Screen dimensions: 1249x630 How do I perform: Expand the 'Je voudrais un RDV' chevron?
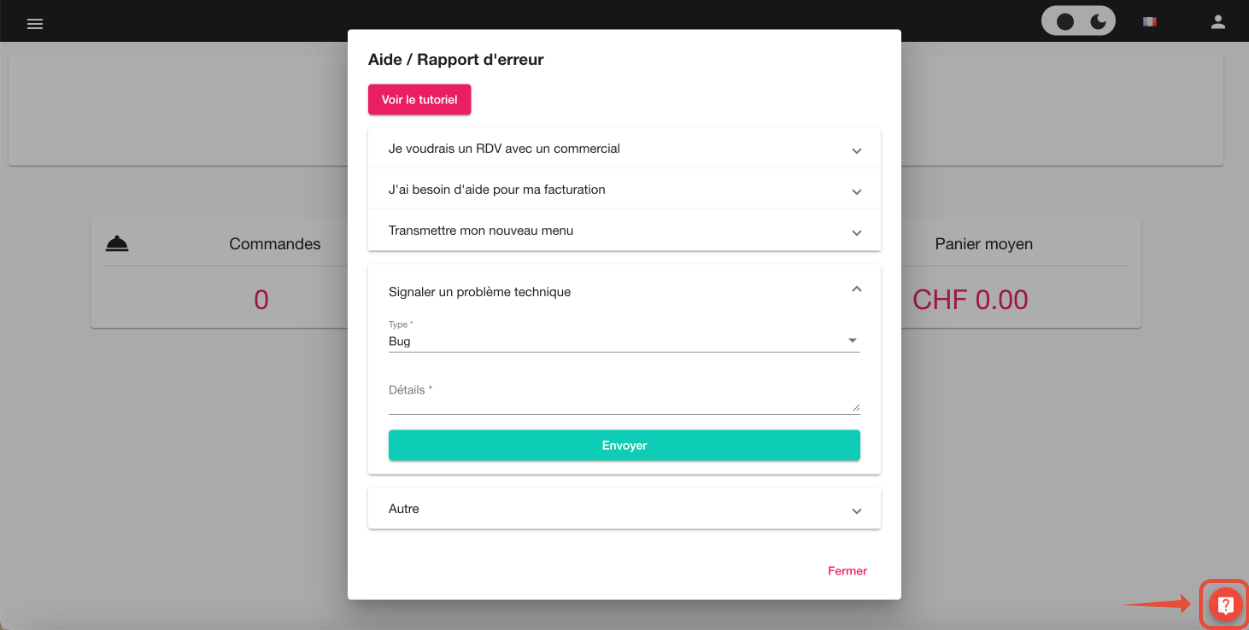(x=856, y=150)
